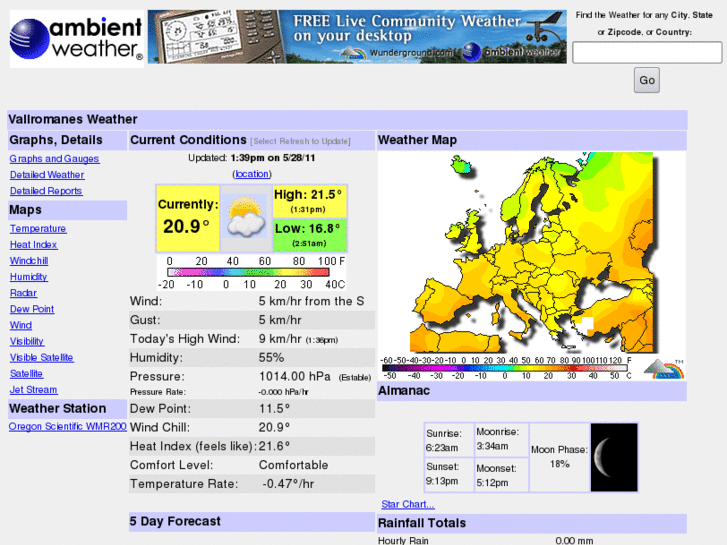Click the Rainfall Totals heading

pyautogui.click(x=421, y=523)
